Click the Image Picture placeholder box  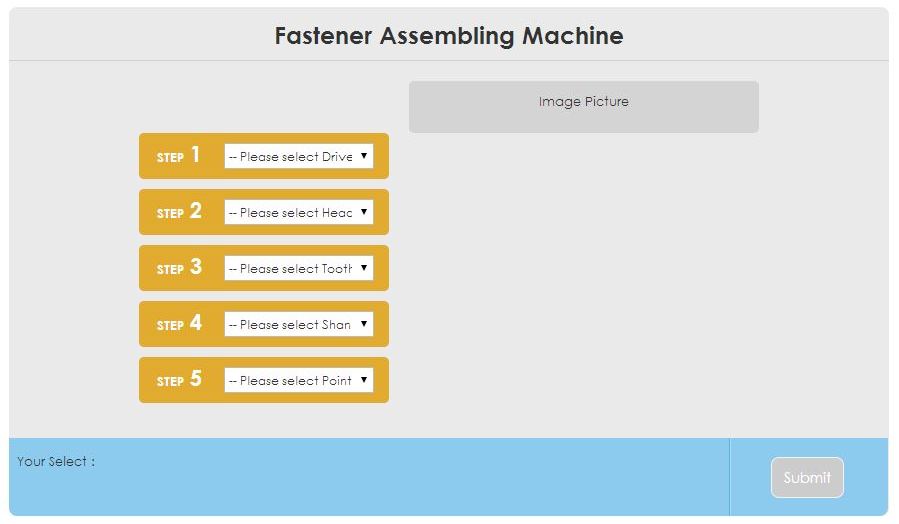(x=583, y=107)
